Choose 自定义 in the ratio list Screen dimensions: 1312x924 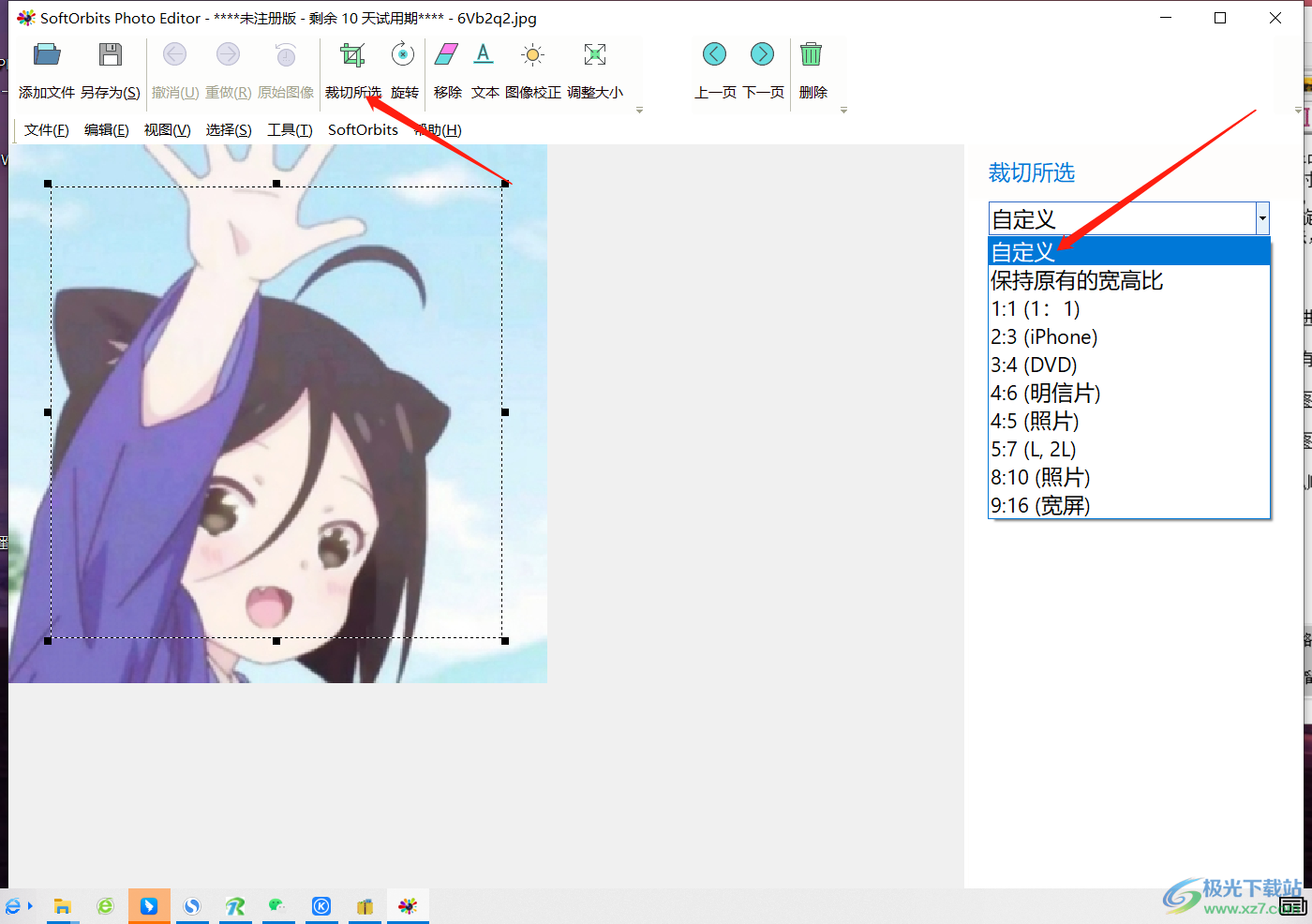tap(1129, 251)
